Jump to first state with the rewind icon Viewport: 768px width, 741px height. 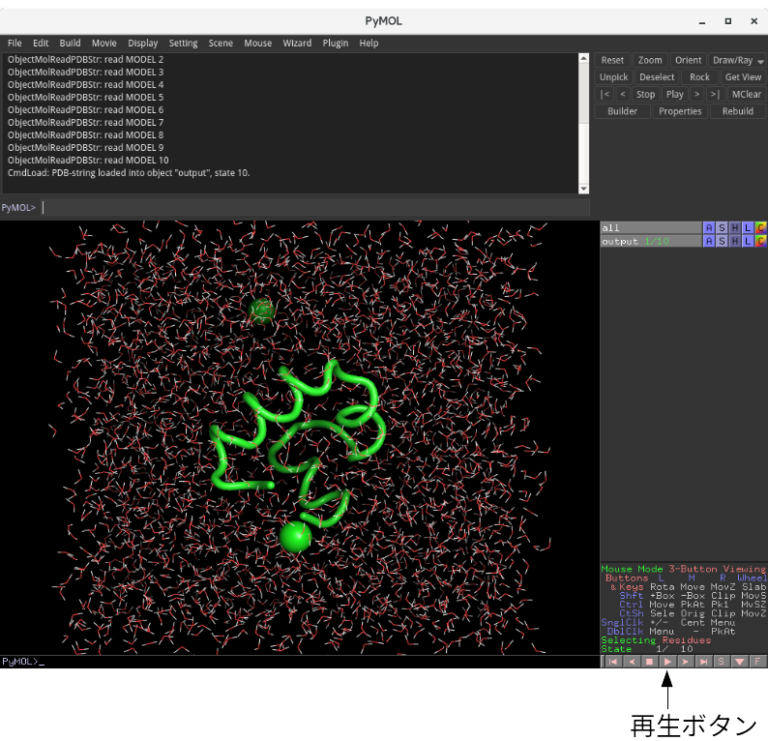click(612, 661)
